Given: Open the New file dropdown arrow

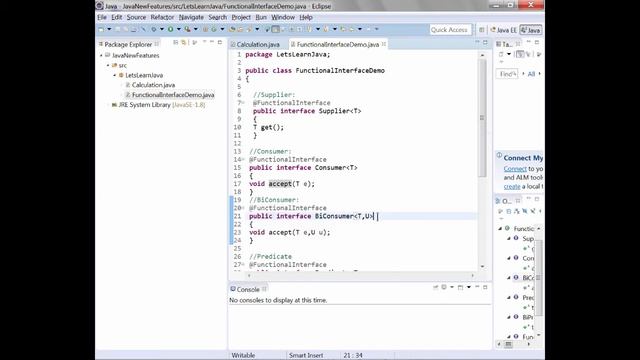Looking at the screenshot, I should 109,29.
